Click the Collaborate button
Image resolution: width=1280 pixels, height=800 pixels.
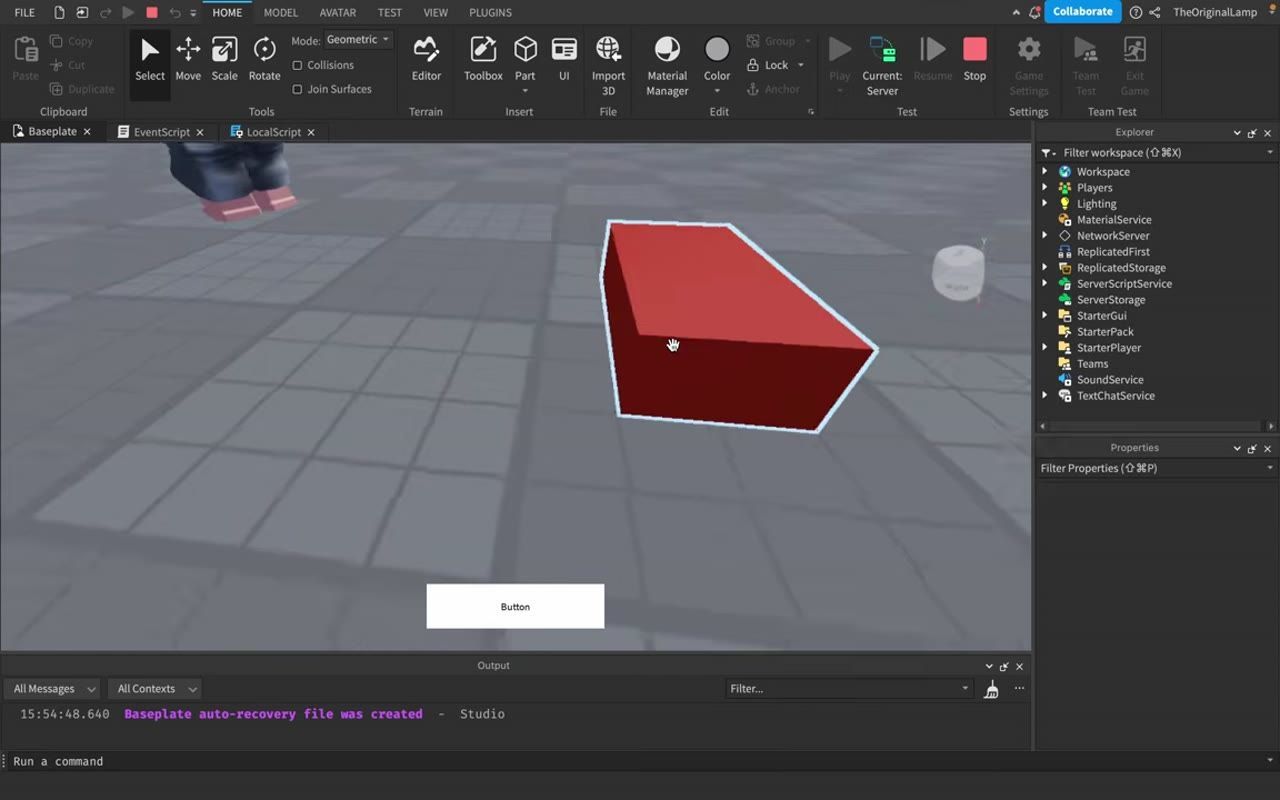[1082, 12]
